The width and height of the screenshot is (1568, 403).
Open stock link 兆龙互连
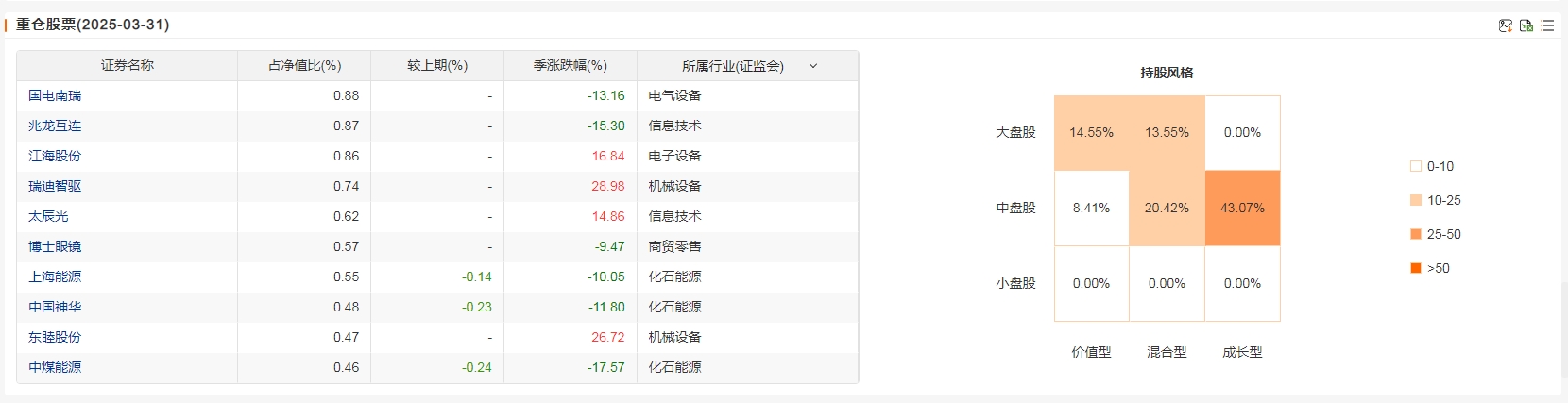(55, 126)
